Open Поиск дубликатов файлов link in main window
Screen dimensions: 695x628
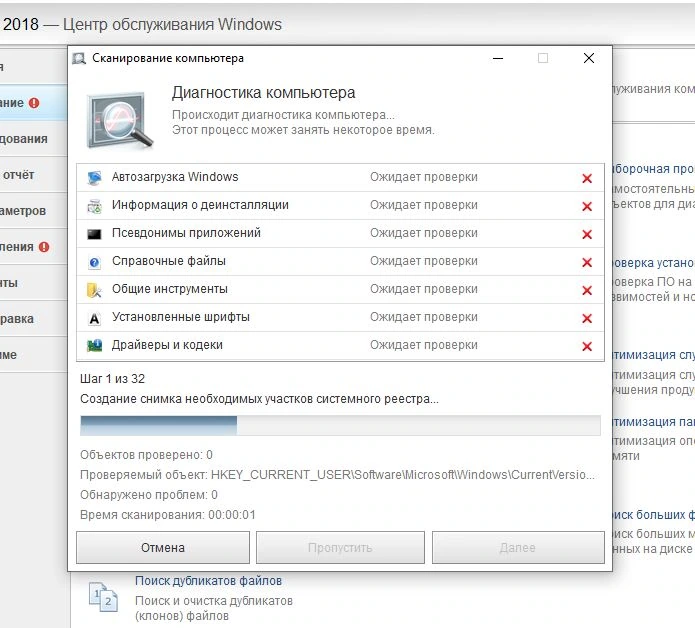click(x=208, y=581)
